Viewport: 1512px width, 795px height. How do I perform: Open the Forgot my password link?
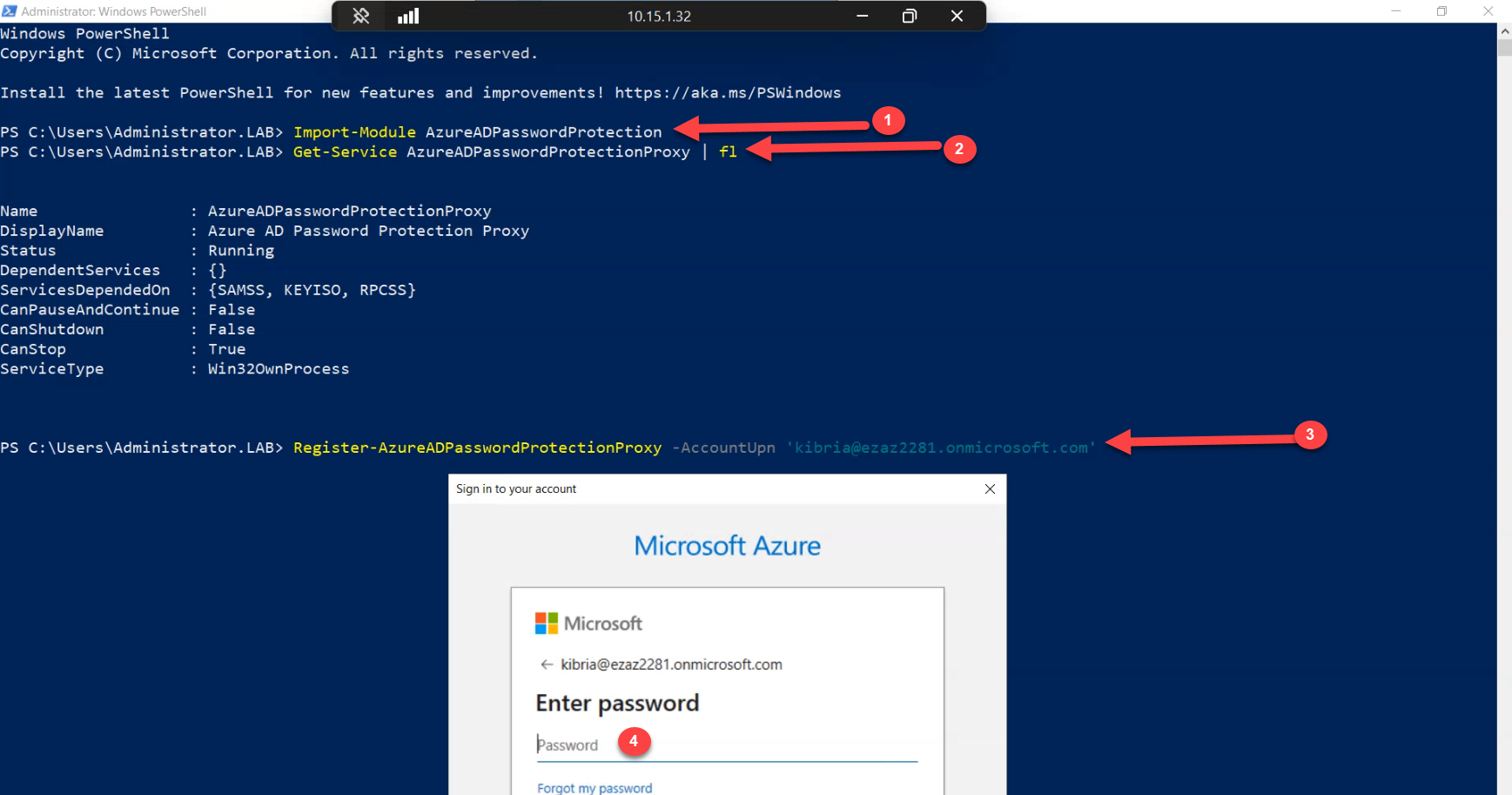(595, 787)
